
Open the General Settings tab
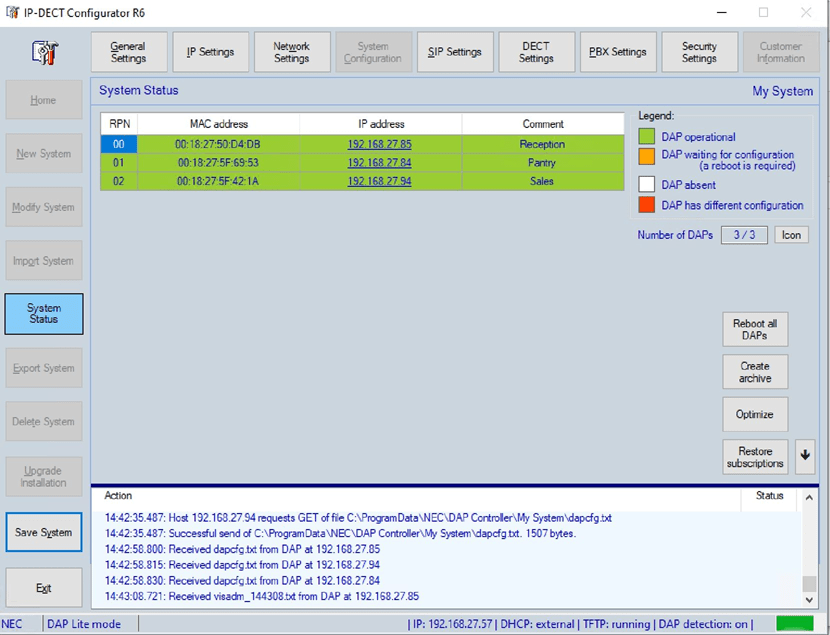tap(128, 52)
